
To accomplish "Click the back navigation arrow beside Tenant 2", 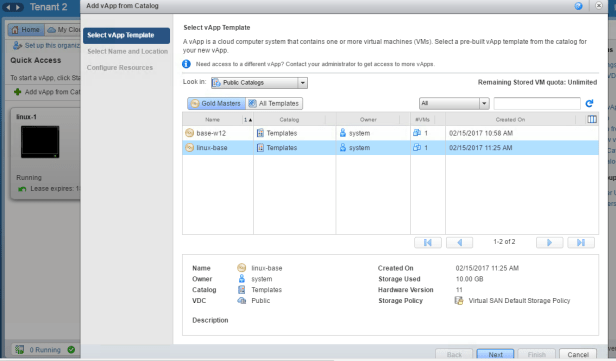I will pyautogui.click(x=8, y=7).
